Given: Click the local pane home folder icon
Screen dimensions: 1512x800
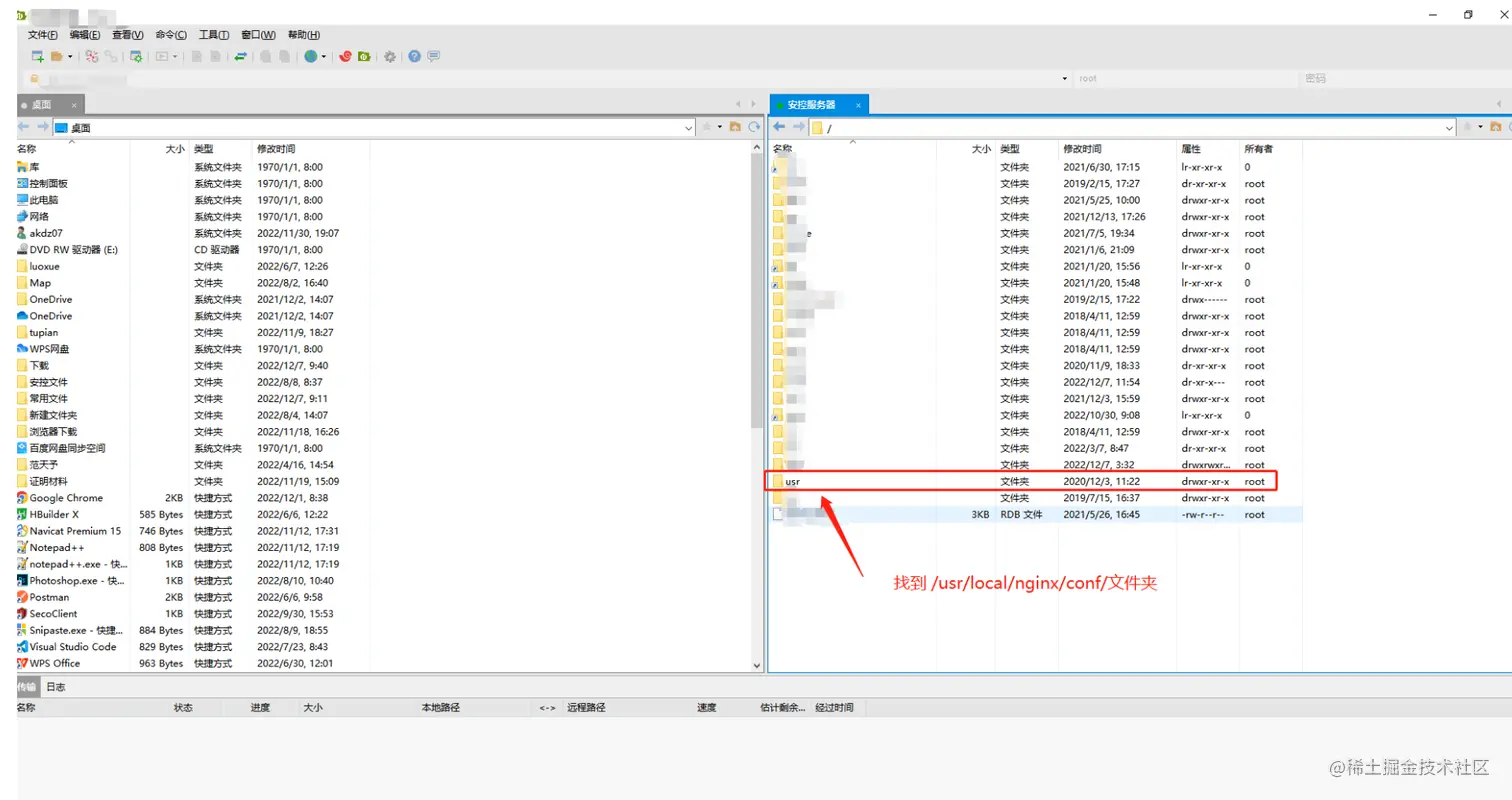Looking at the screenshot, I should pos(735,127).
